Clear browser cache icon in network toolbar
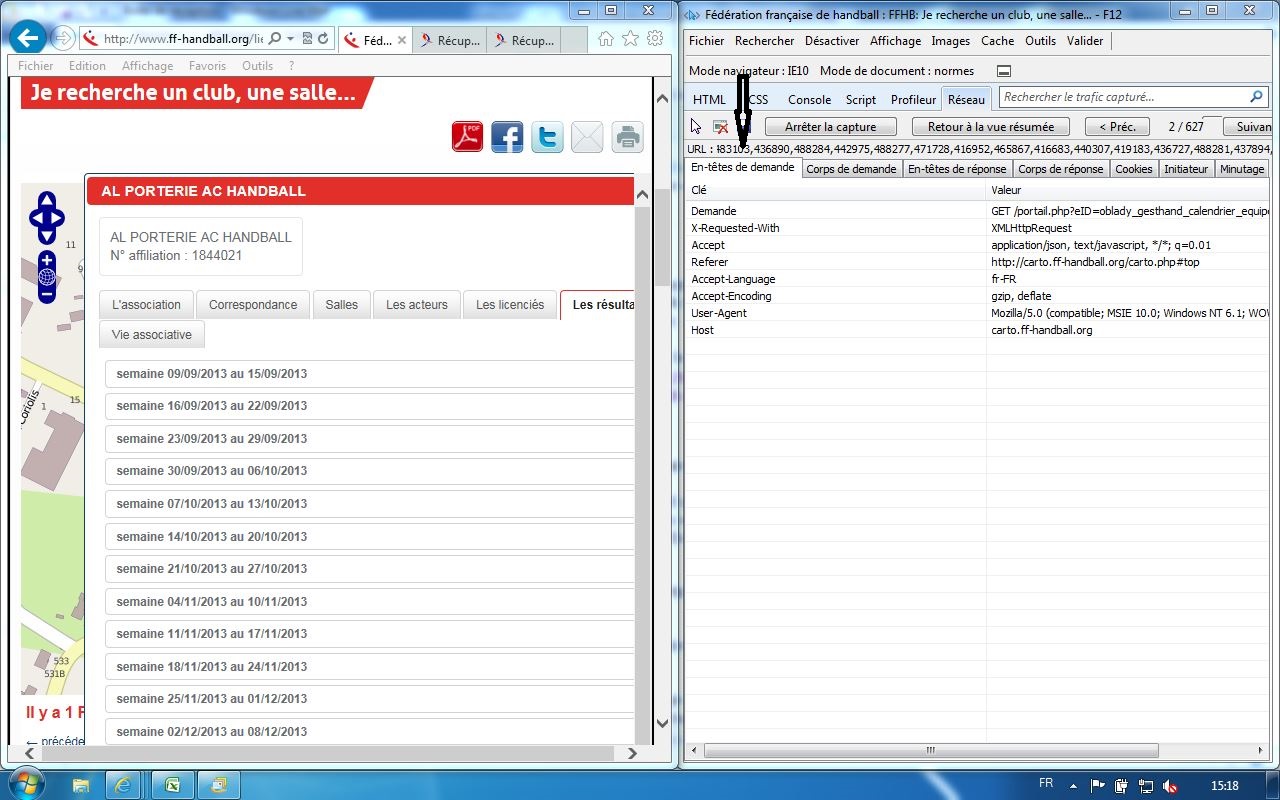 click(x=720, y=127)
